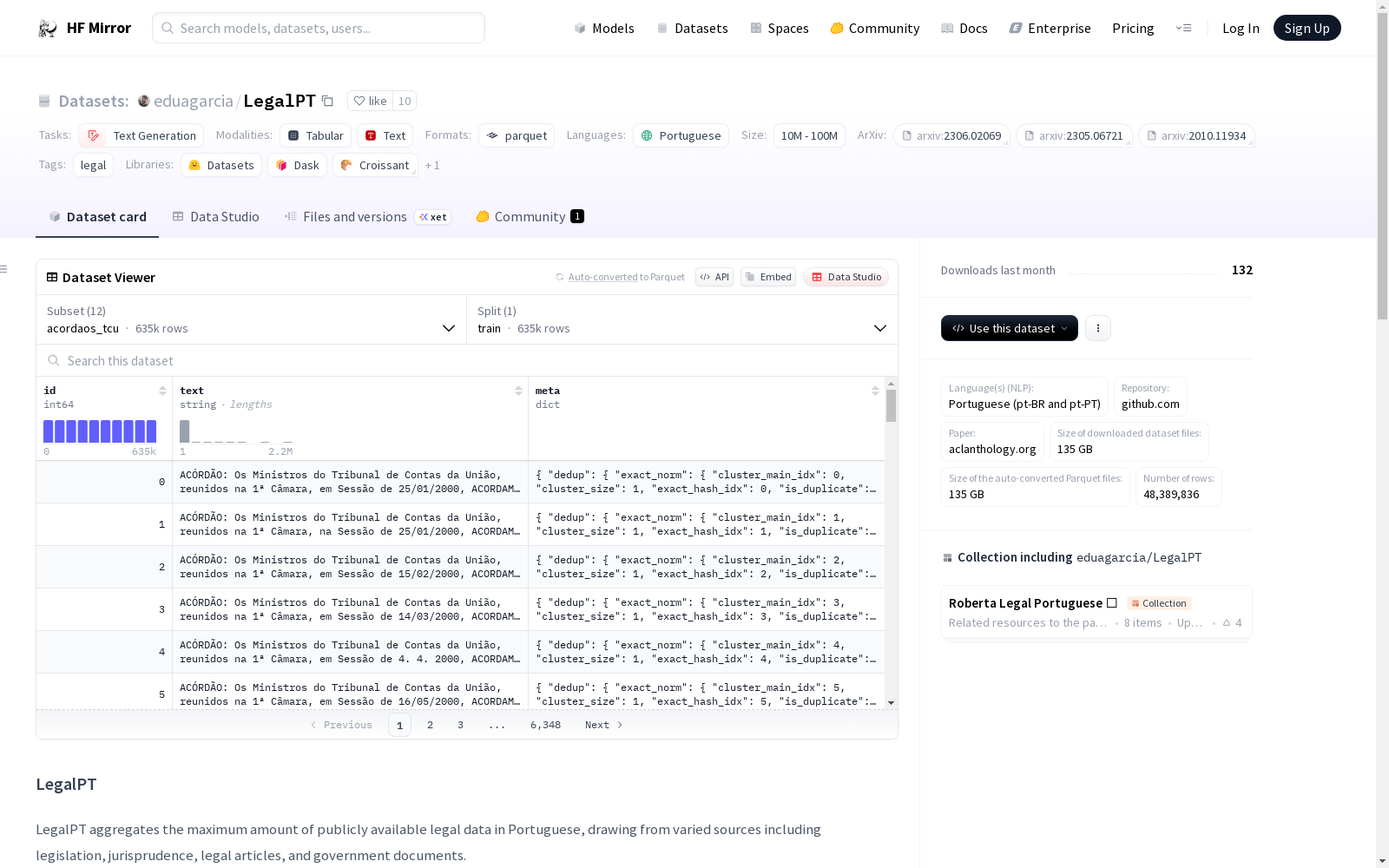Open the table of contents sidebar icon
The width and height of the screenshot is (1389, 868).
click(3, 269)
